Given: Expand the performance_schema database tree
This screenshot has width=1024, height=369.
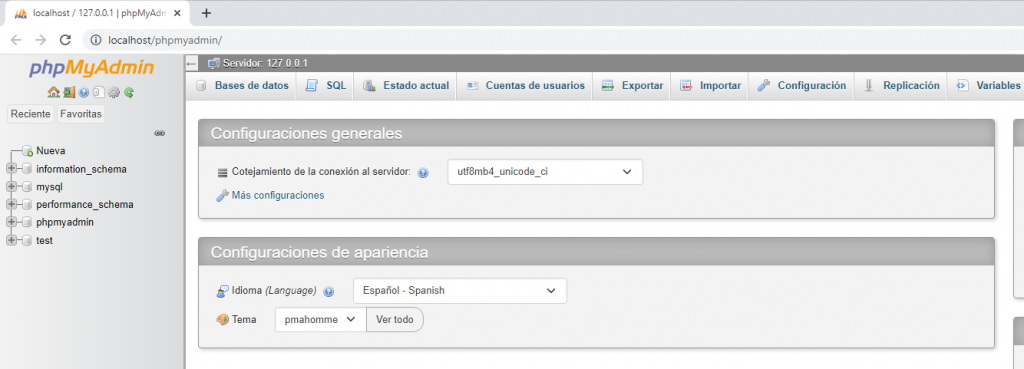Looking at the screenshot, I should point(10,204).
